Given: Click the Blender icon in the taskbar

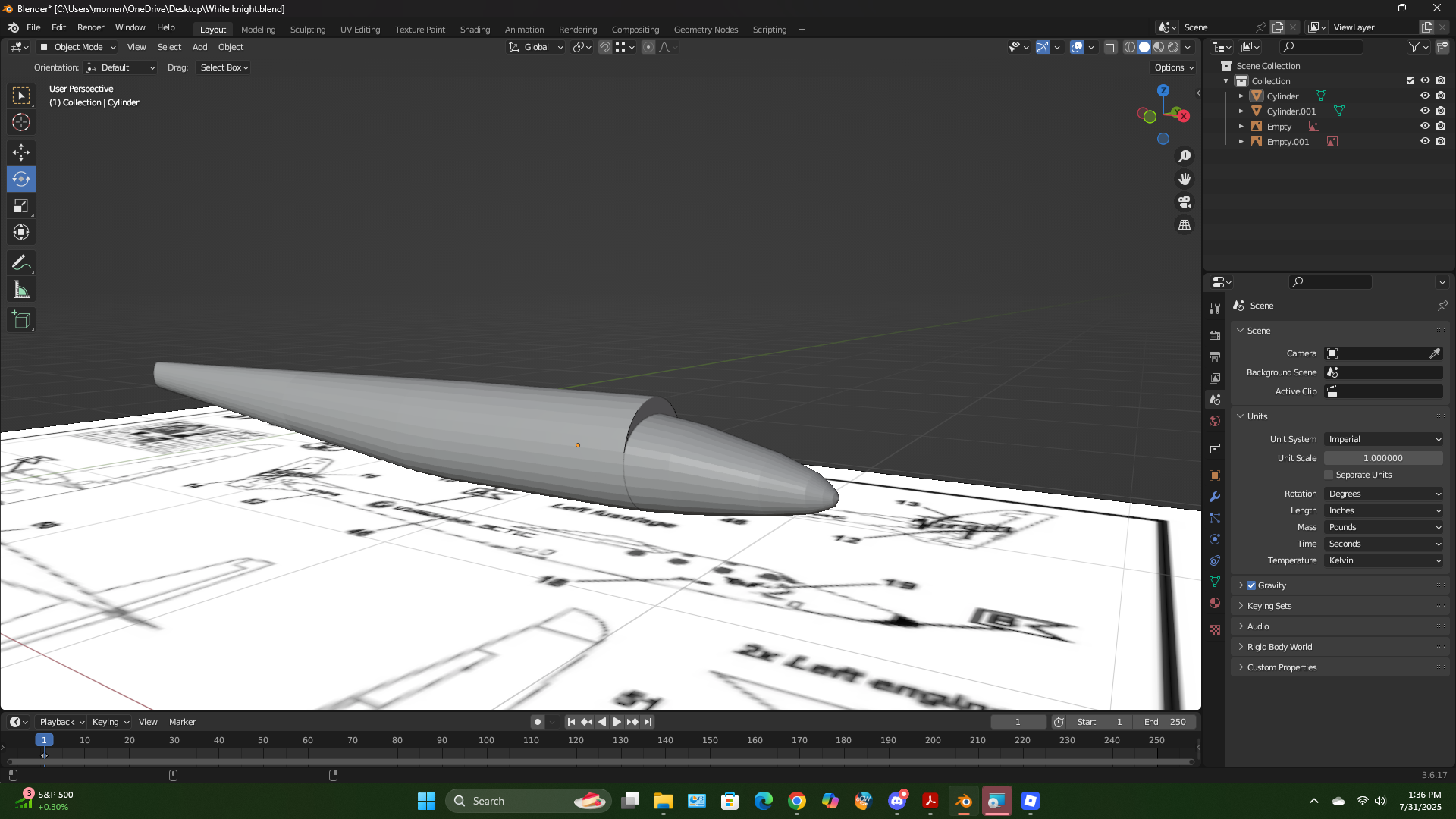Looking at the screenshot, I should pos(963,801).
